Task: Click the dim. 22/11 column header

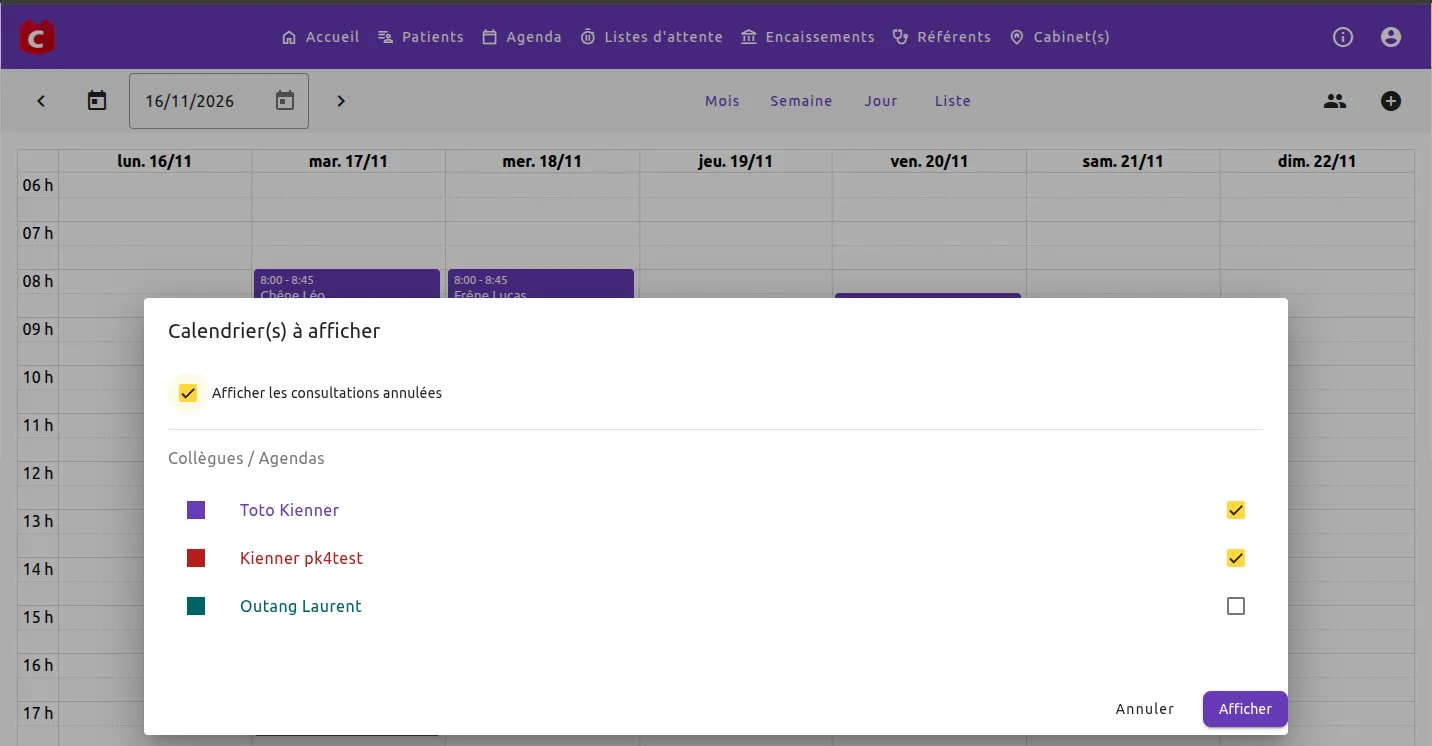Action: (x=1317, y=161)
